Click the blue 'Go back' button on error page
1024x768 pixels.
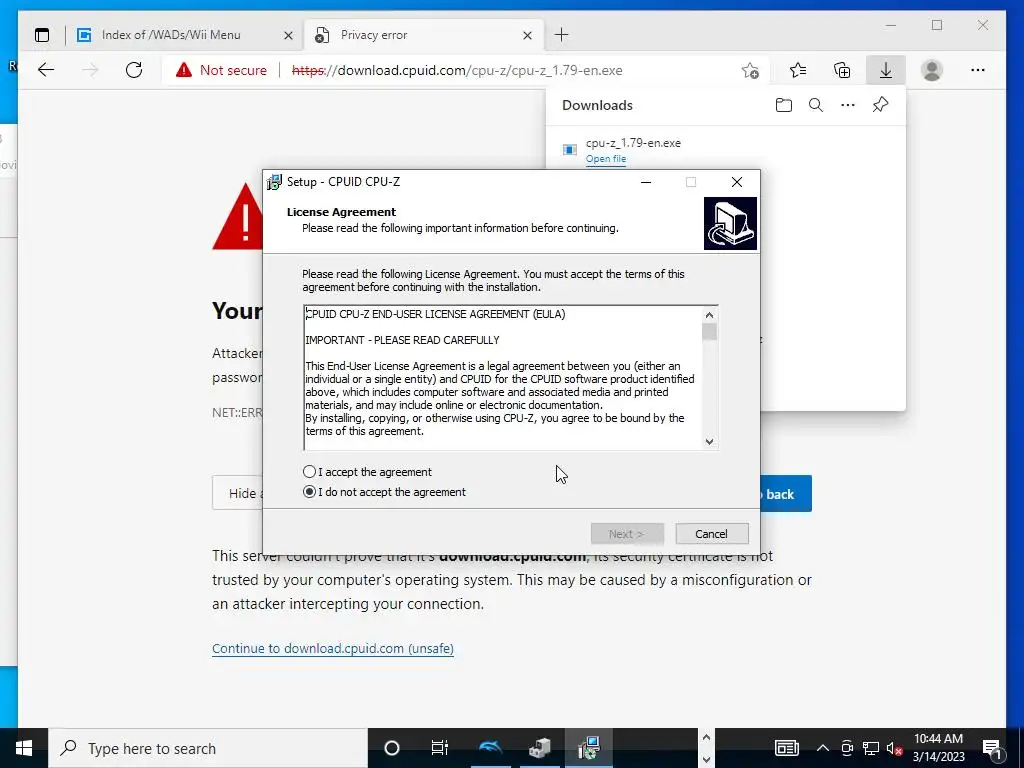pyautogui.click(x=786, y=494)
